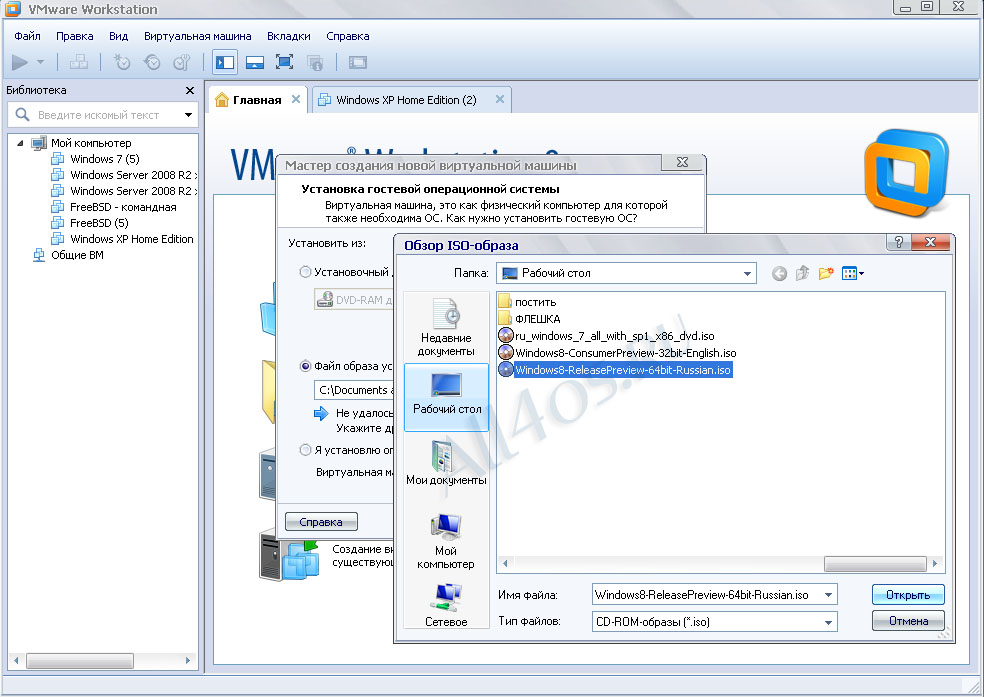Switch to full screen mode icon

pyautogui.click(x=284, y=62)
